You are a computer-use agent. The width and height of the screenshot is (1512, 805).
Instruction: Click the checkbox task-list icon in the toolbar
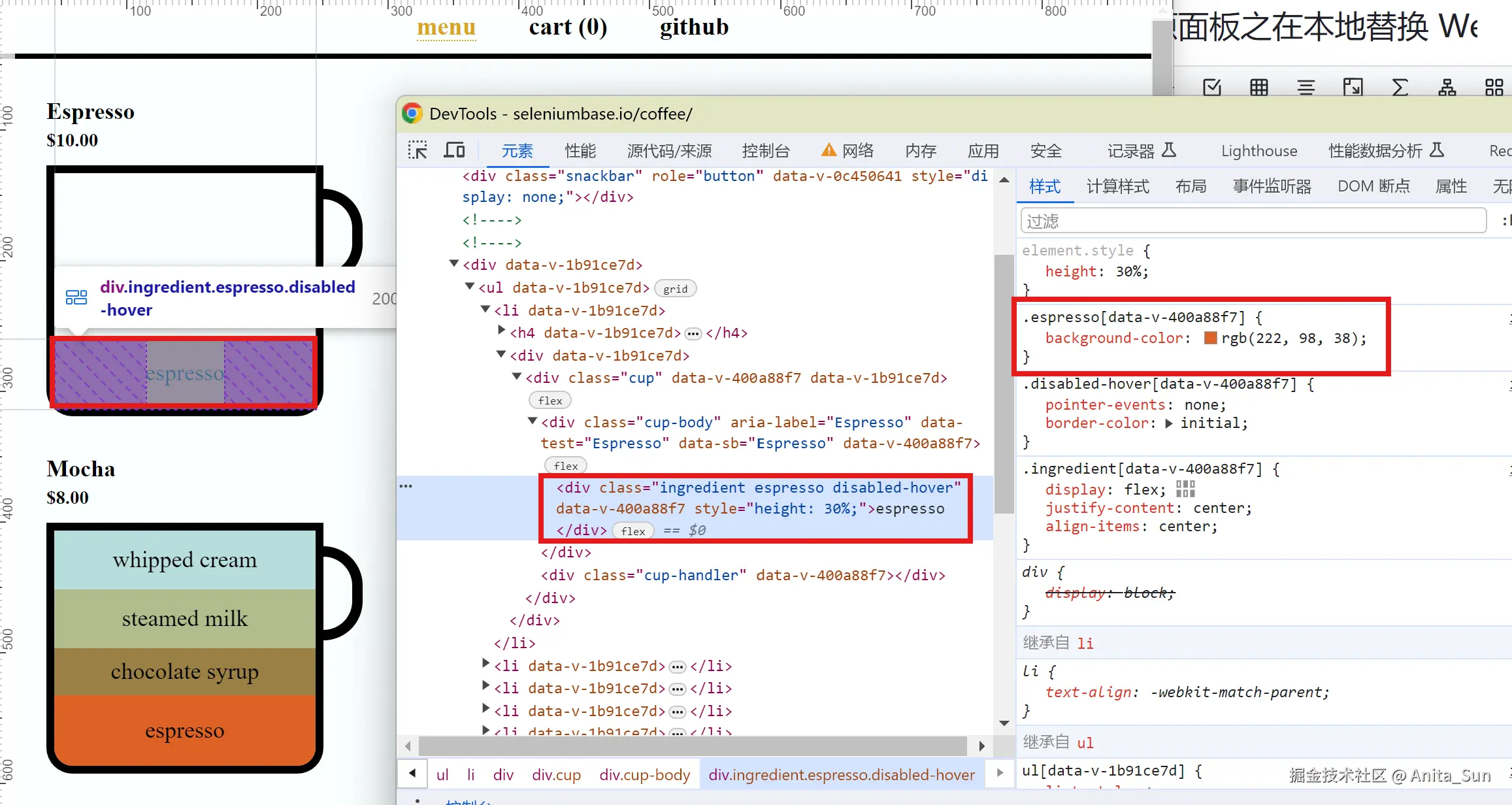tap(1212, 87)
